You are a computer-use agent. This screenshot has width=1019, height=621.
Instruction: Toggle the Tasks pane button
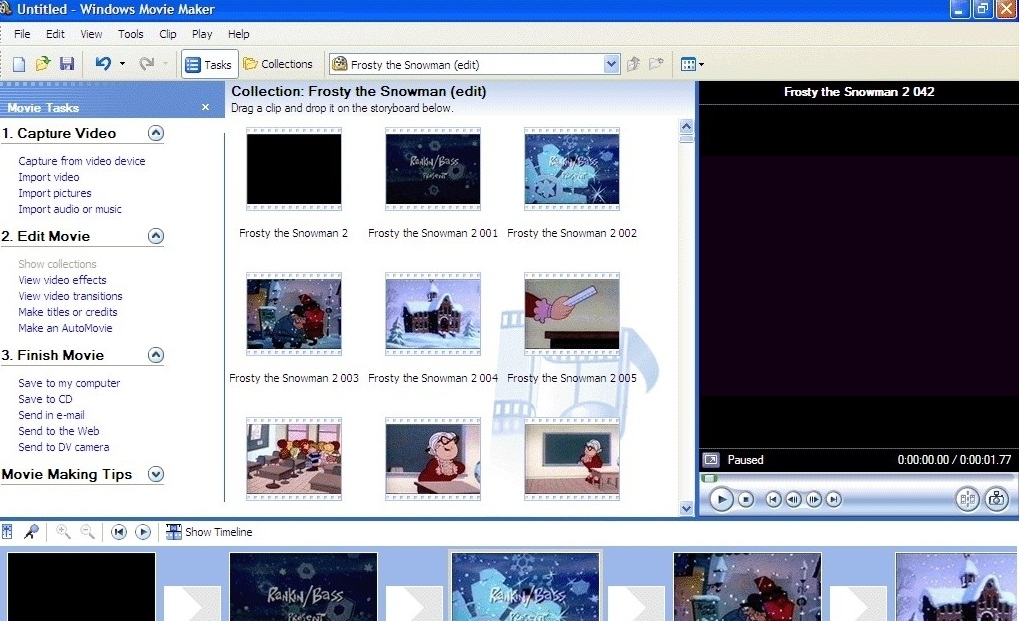pos(209,64)
